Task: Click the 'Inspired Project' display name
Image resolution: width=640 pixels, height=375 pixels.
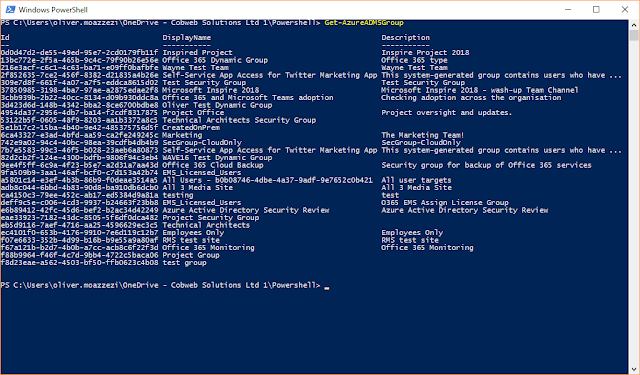Action: [198, 53]
